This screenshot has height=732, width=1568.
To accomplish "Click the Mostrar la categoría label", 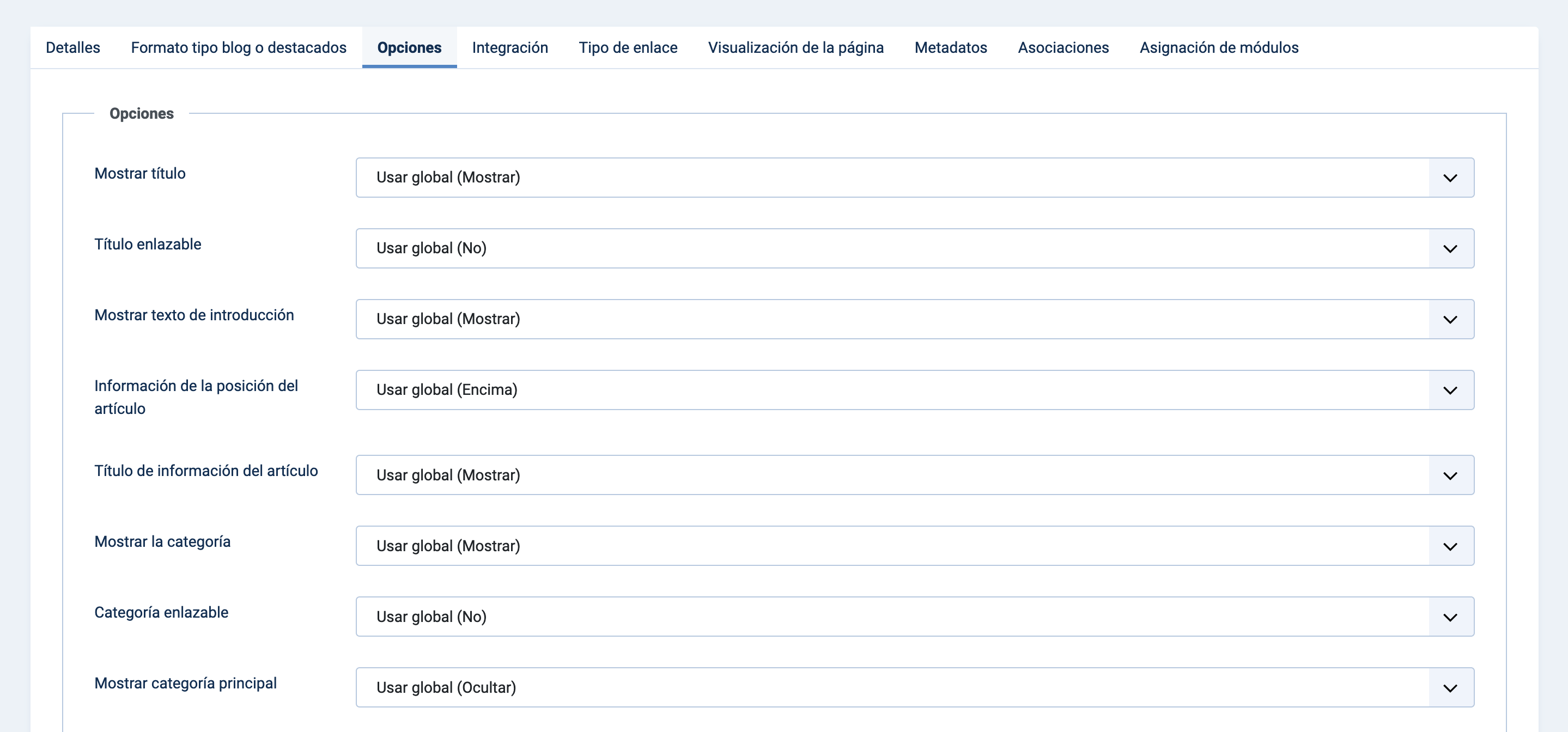I will [162, 541].
